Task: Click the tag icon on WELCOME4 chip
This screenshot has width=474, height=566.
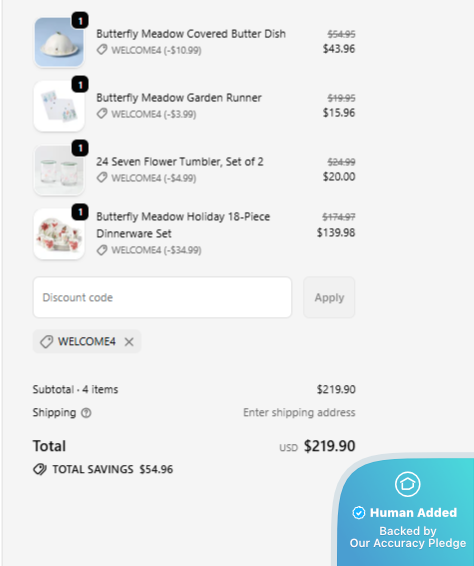Action: [47, 341]
